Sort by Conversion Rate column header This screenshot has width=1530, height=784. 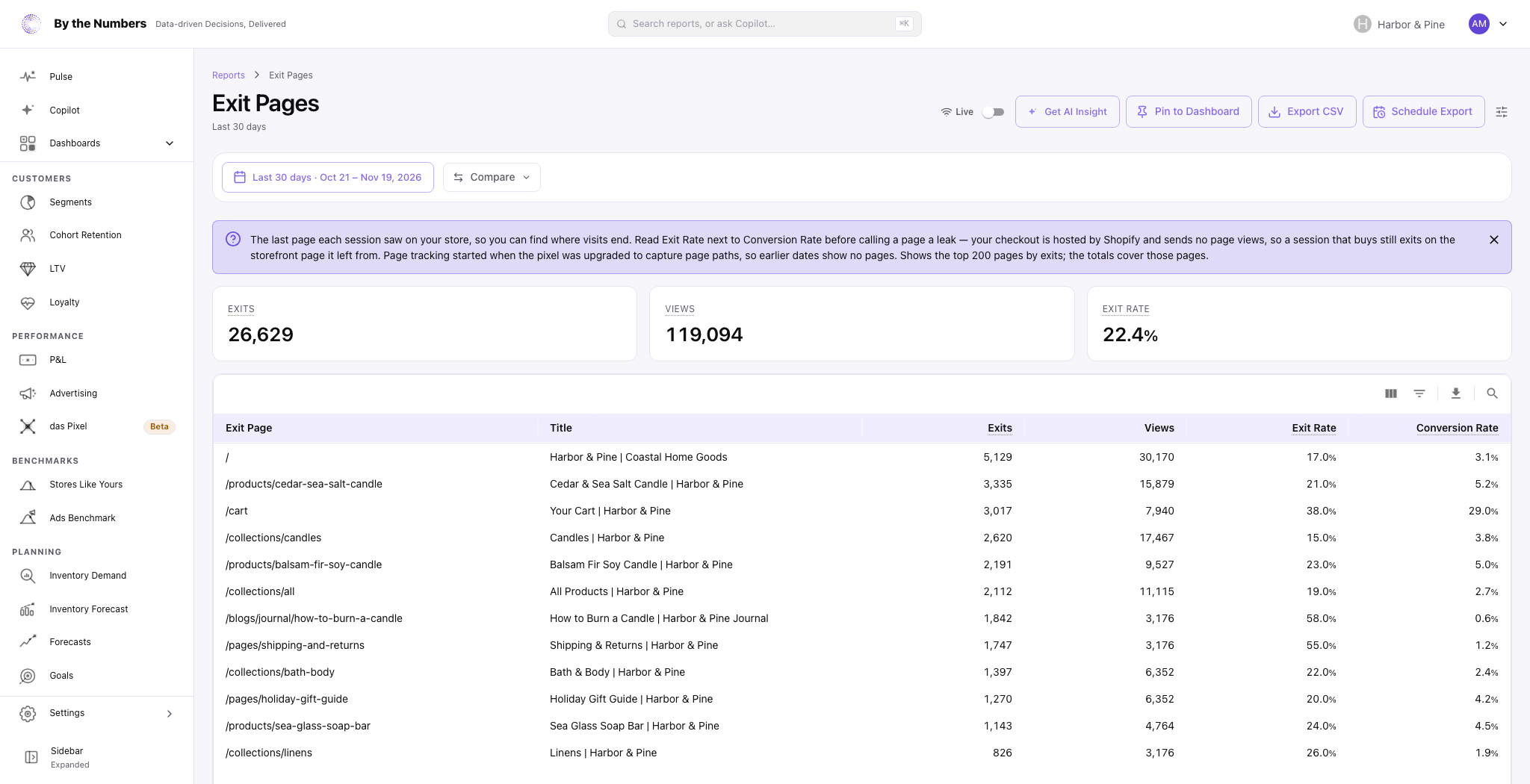[1457, 428]
